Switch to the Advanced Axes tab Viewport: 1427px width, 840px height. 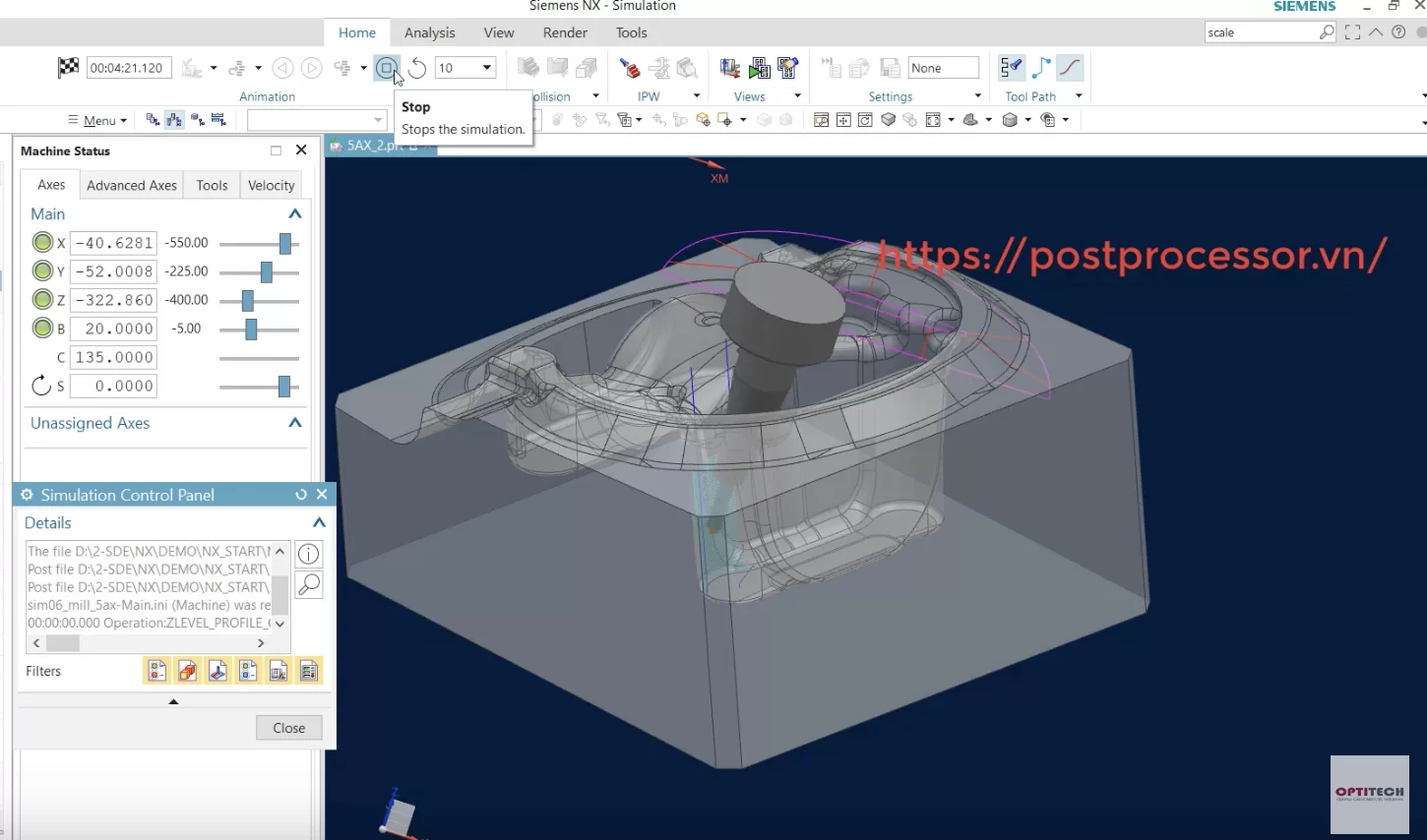(x=132, y=185)
